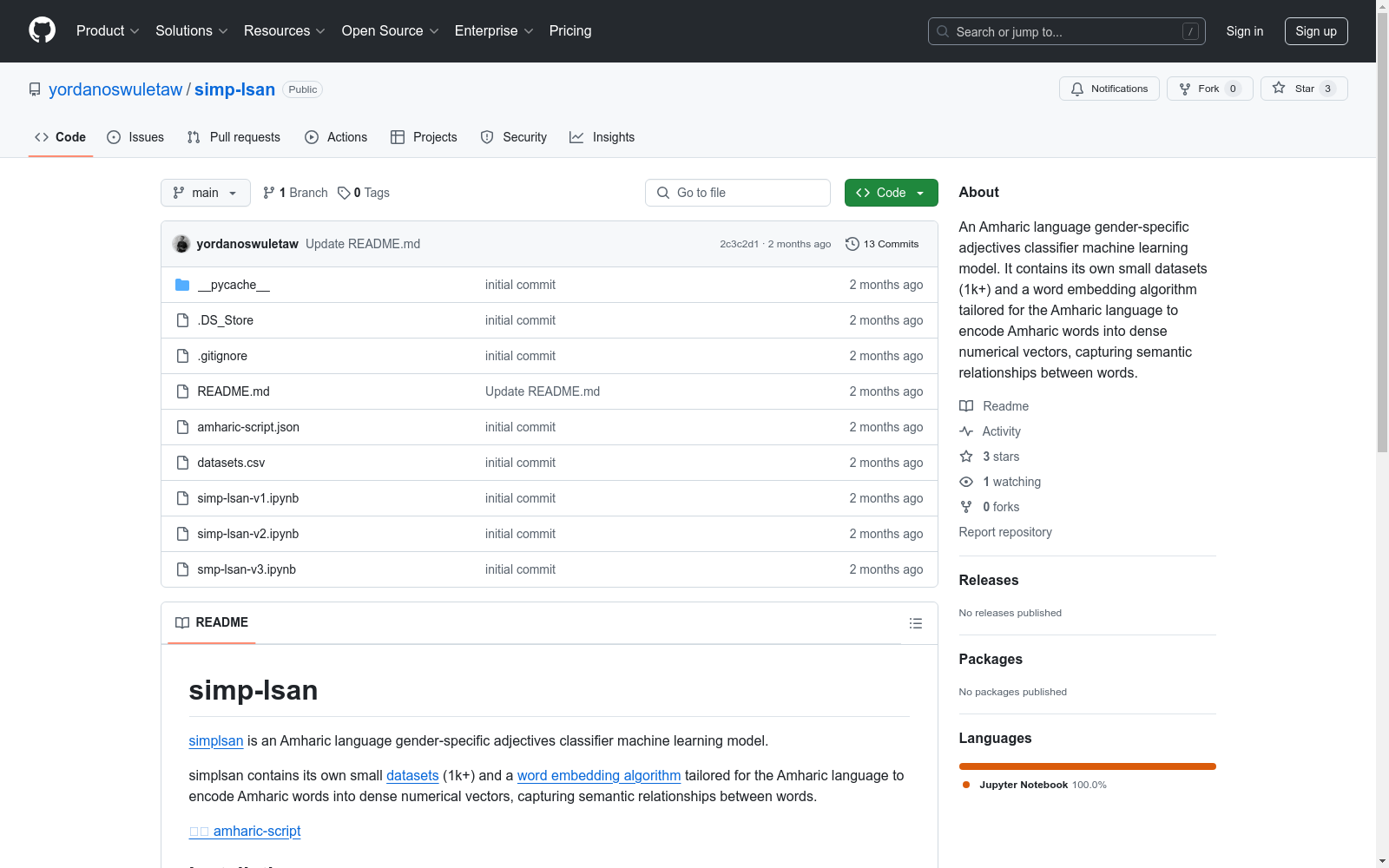Viewport: 1389px width, 868px height.
Task: Click the pulse icon next to Activity
Action: (x=966, y=431)
